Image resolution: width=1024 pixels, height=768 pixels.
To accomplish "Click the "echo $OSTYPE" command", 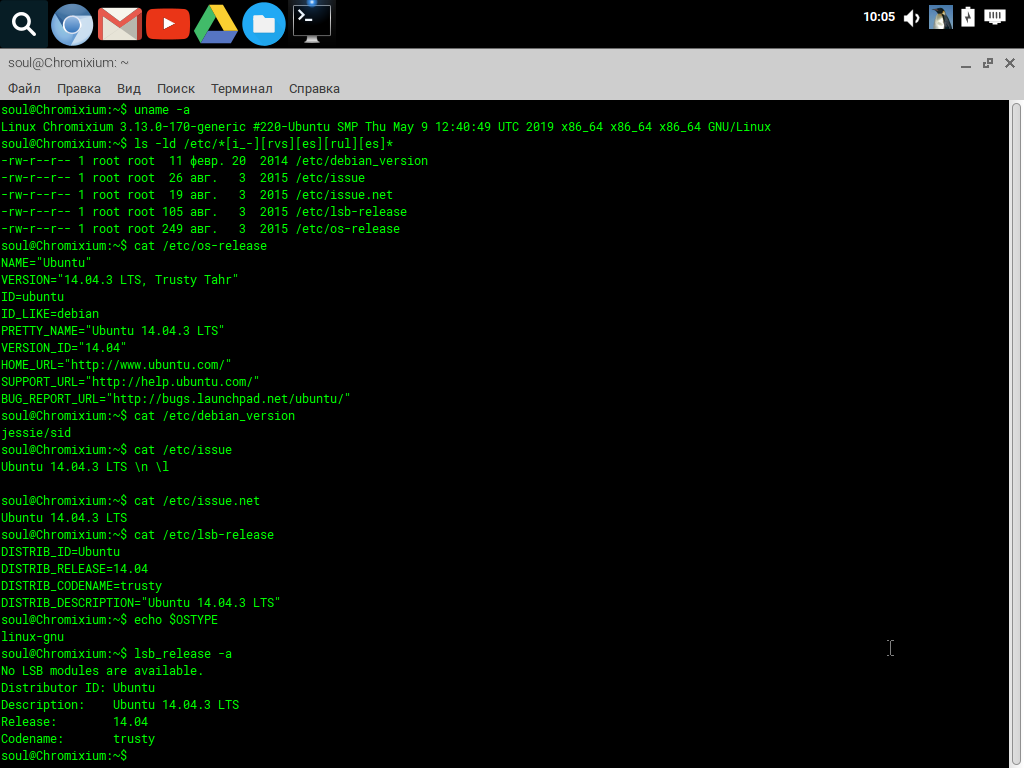I will tap(176, 619).
